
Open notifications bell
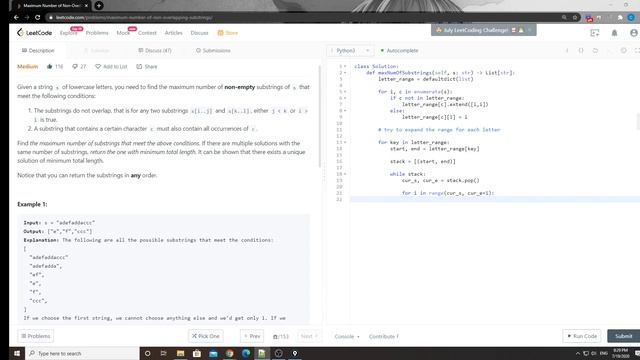pyautogui.click(x=614, y=33)
